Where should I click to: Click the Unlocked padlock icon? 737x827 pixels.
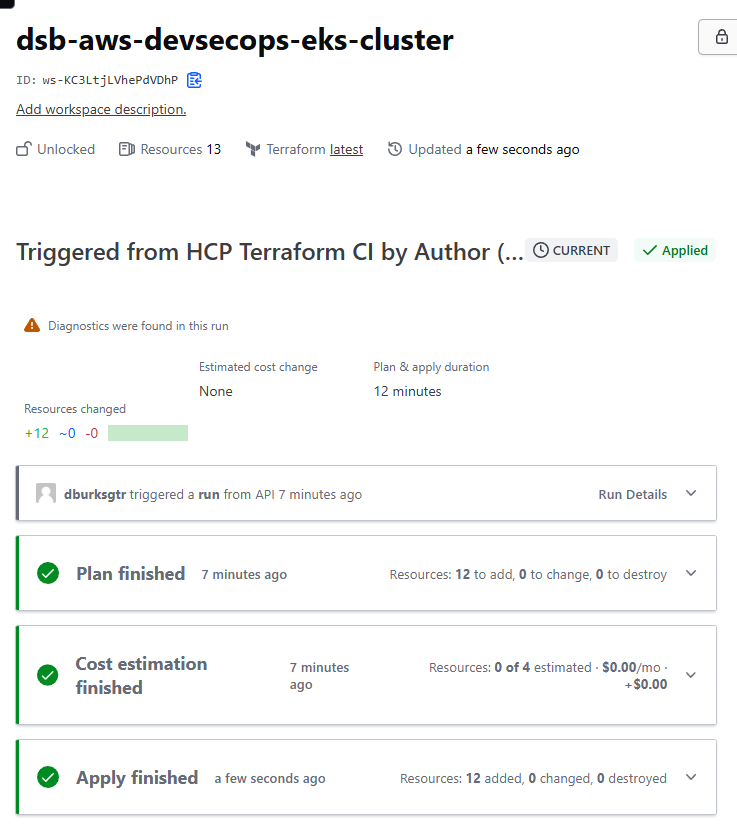coord(24,150)
